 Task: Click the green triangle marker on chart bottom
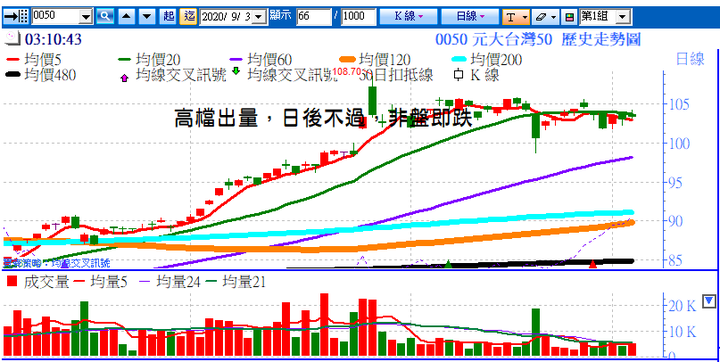448,264
